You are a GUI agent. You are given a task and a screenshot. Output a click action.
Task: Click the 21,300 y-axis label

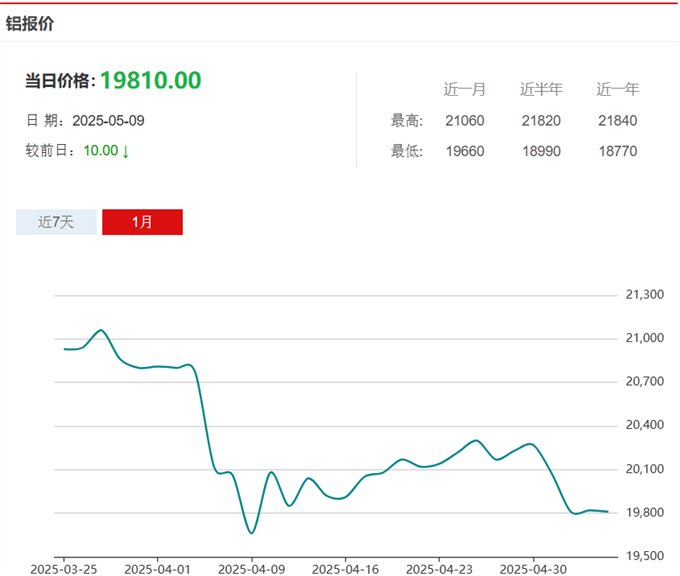[x=644, y=295]
